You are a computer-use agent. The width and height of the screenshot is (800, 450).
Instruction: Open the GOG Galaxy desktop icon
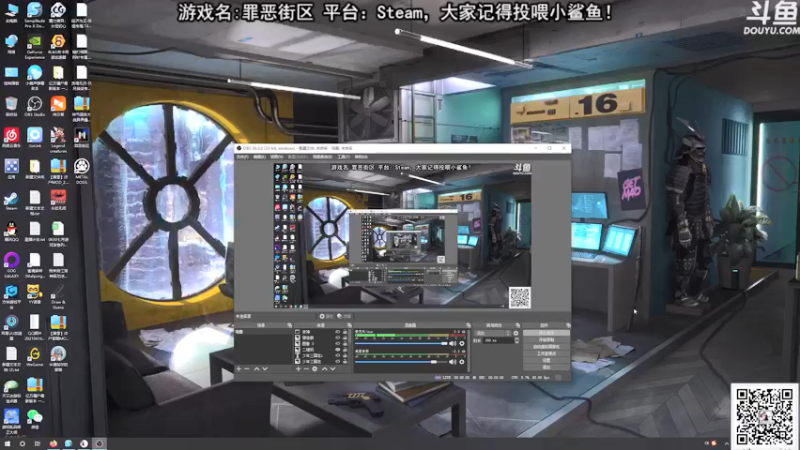tap(11, 261)
